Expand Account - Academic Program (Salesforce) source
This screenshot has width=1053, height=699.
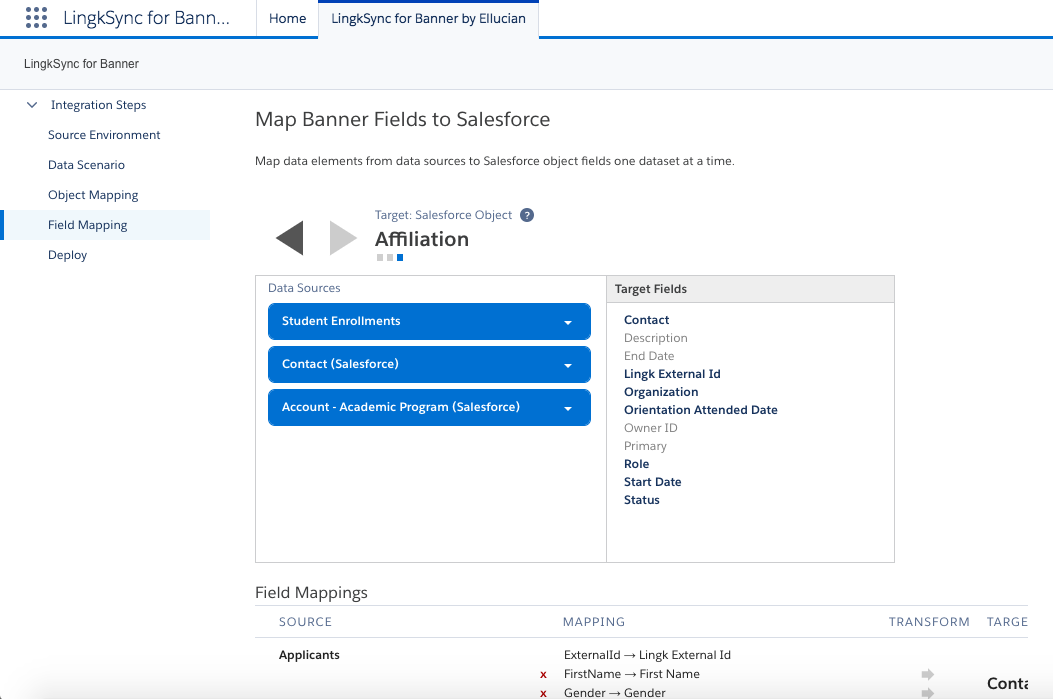point(568,408)
